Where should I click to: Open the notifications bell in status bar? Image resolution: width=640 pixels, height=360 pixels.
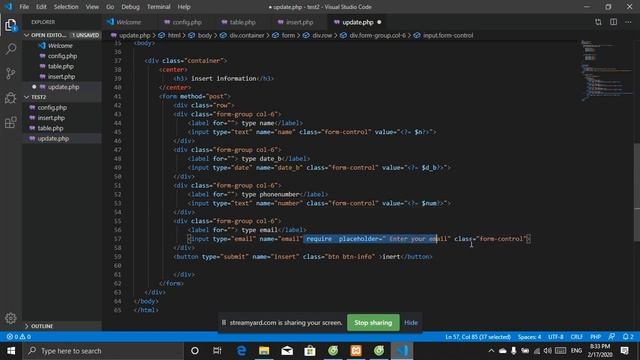[x=628, y=337]
